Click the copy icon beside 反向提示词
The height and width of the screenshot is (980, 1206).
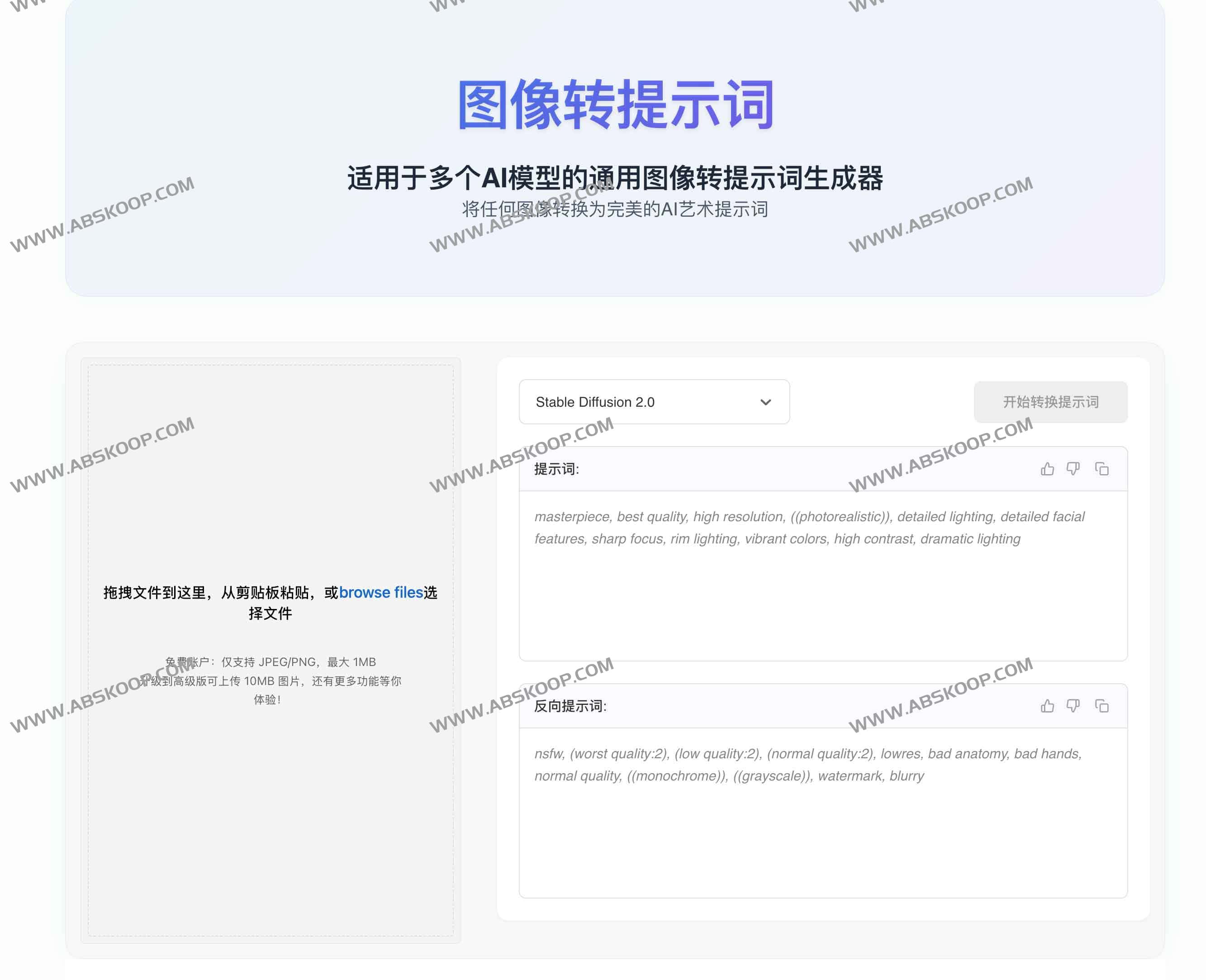click(x=1101, y=705)
